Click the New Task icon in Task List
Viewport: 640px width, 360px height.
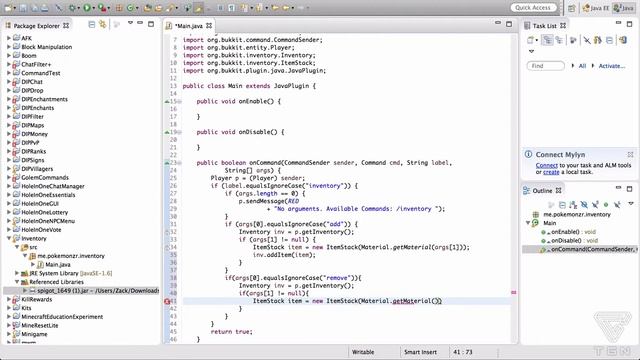point(530,40)
